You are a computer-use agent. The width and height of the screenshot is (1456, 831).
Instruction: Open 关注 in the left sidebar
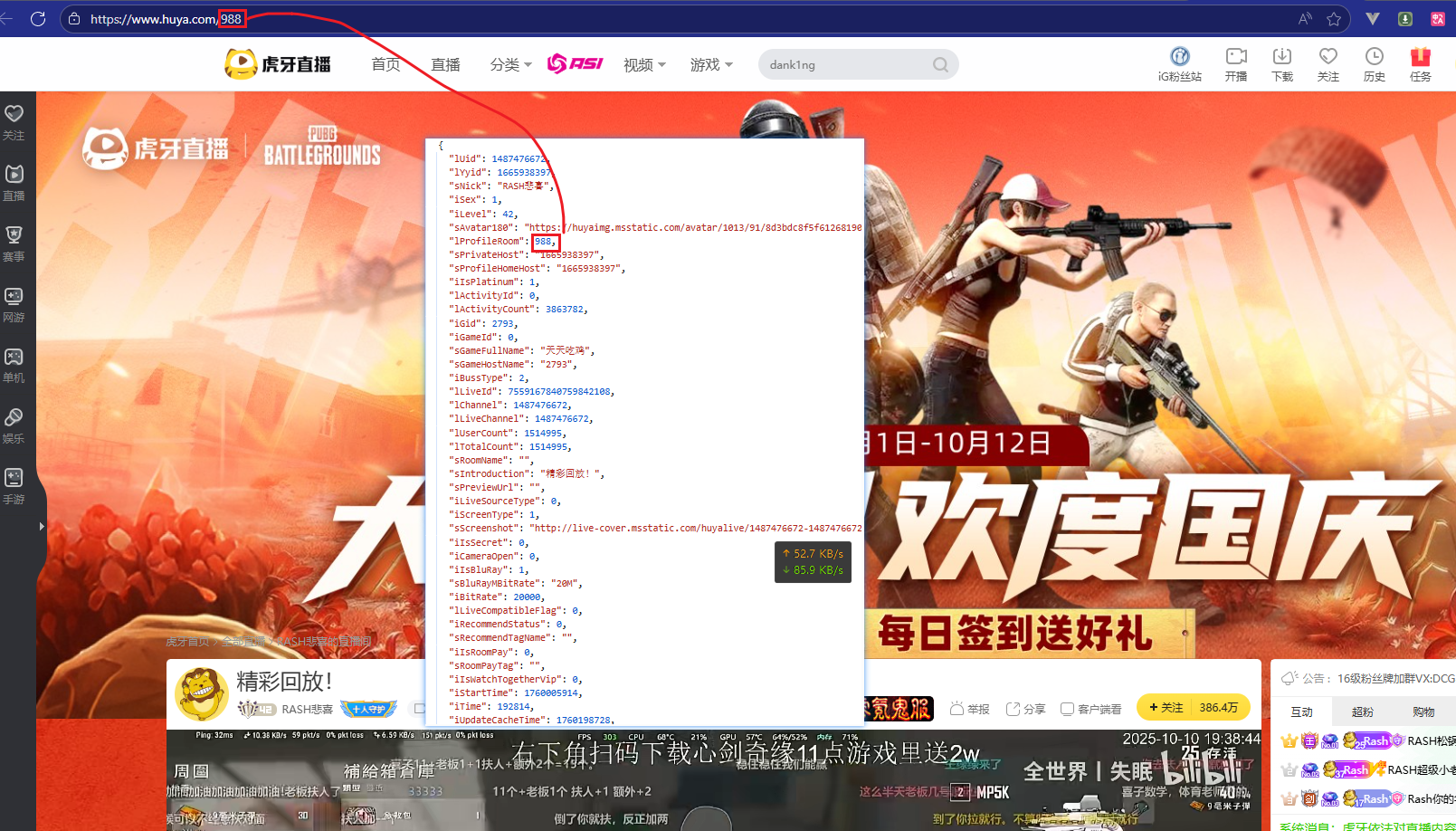click(x=14, y=122)
